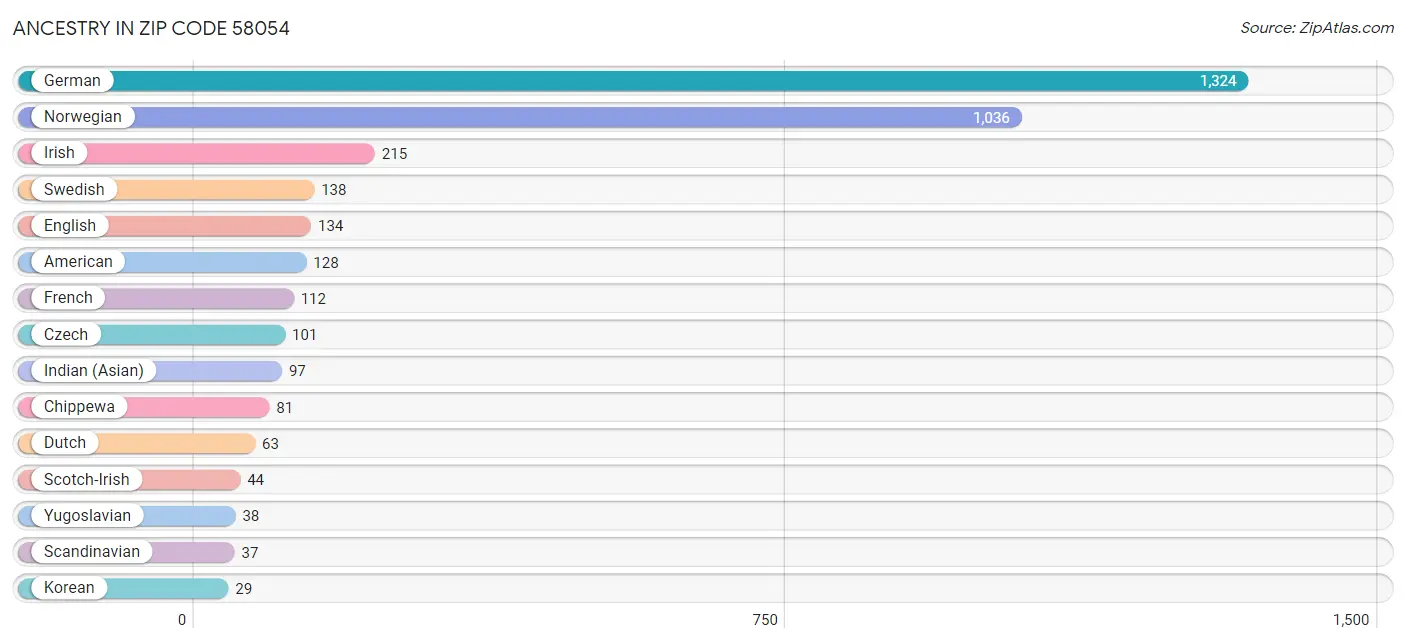Select the 112 value next to French

pyautogui.click(x=314, y=299)
